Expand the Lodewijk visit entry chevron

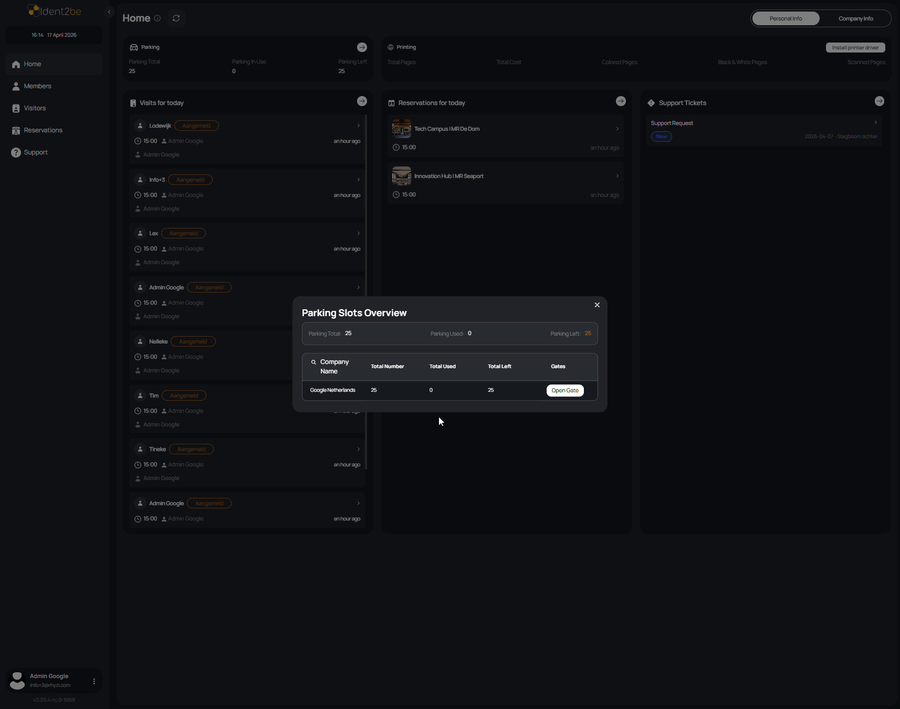coord(358,126)
